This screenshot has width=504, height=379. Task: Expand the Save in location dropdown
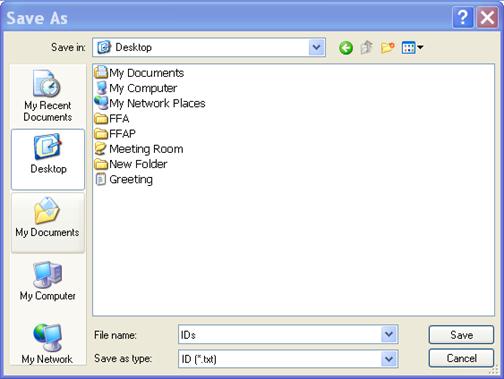click(316, 47)
